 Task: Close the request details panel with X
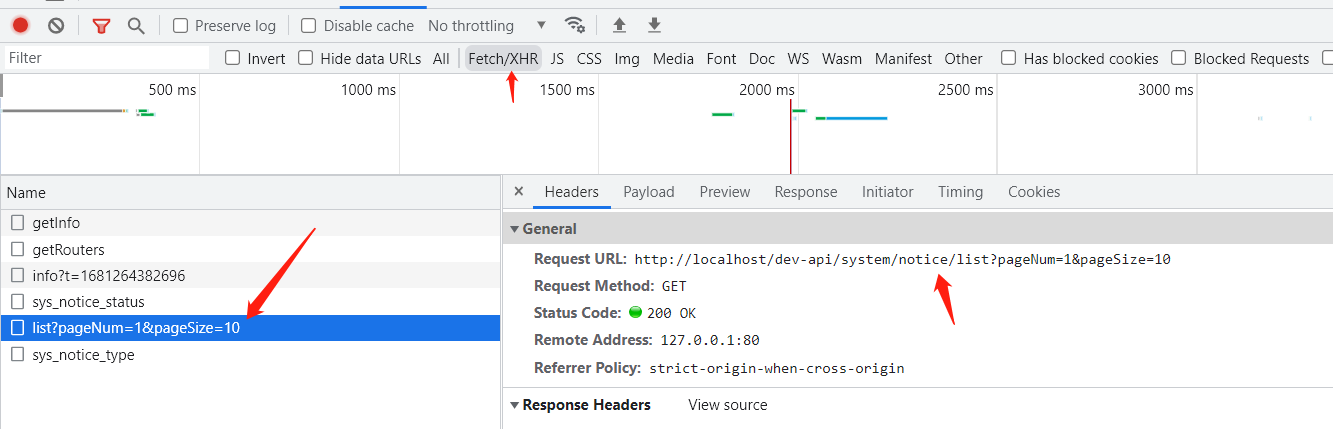(518, 192)
